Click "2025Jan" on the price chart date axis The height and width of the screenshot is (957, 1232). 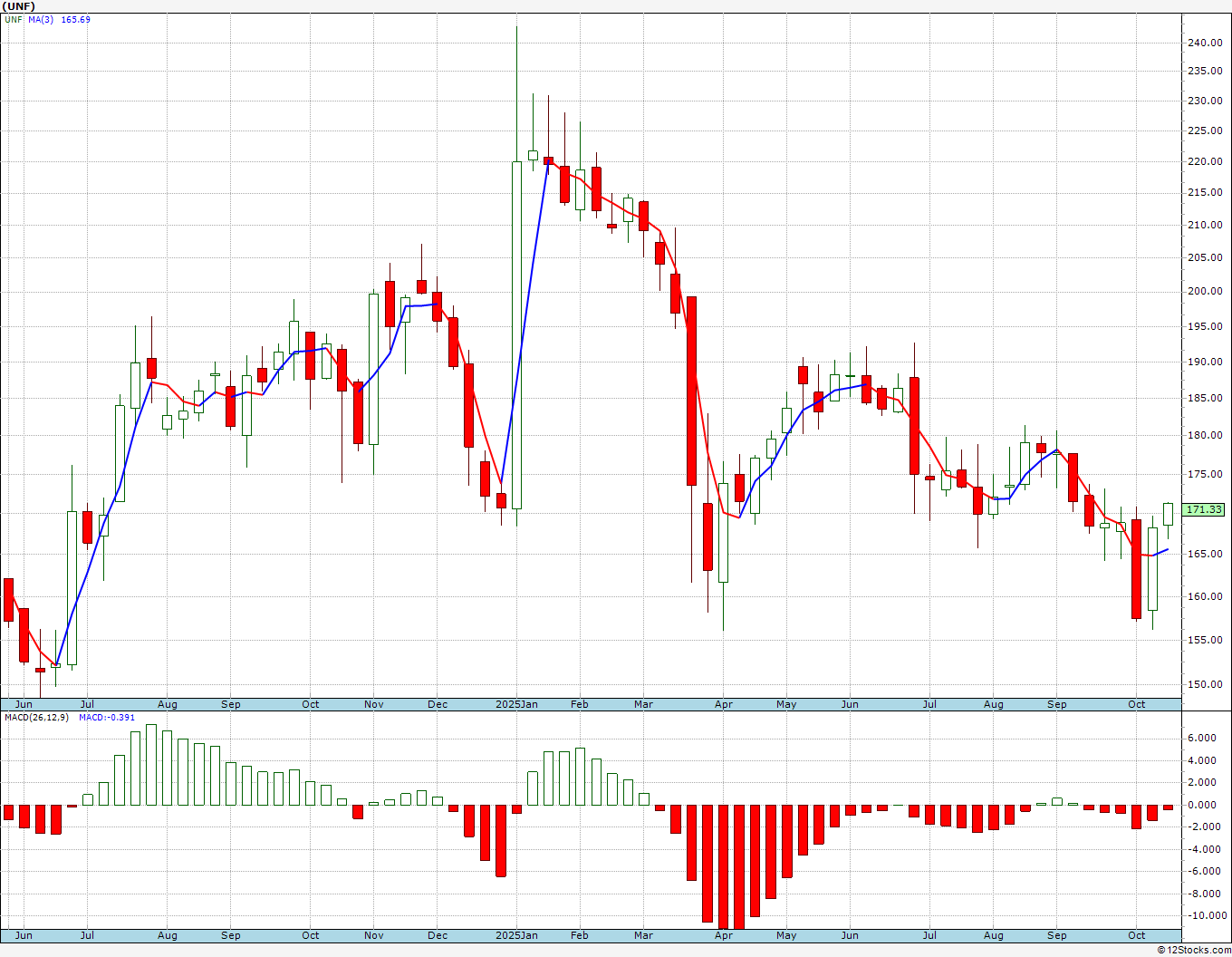pos(516,705)
